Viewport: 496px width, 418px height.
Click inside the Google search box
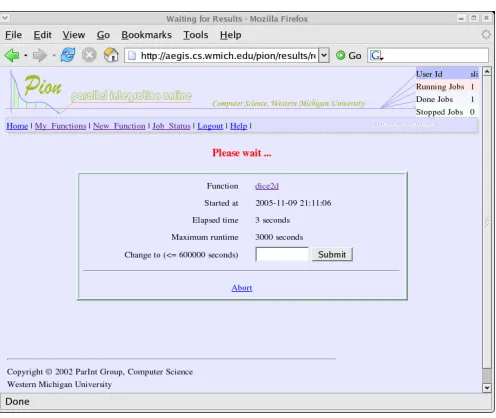(435, 55)
